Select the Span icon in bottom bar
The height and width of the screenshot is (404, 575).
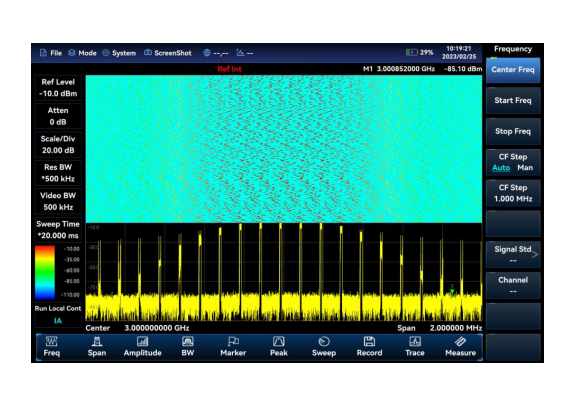[x=97, y=342]
